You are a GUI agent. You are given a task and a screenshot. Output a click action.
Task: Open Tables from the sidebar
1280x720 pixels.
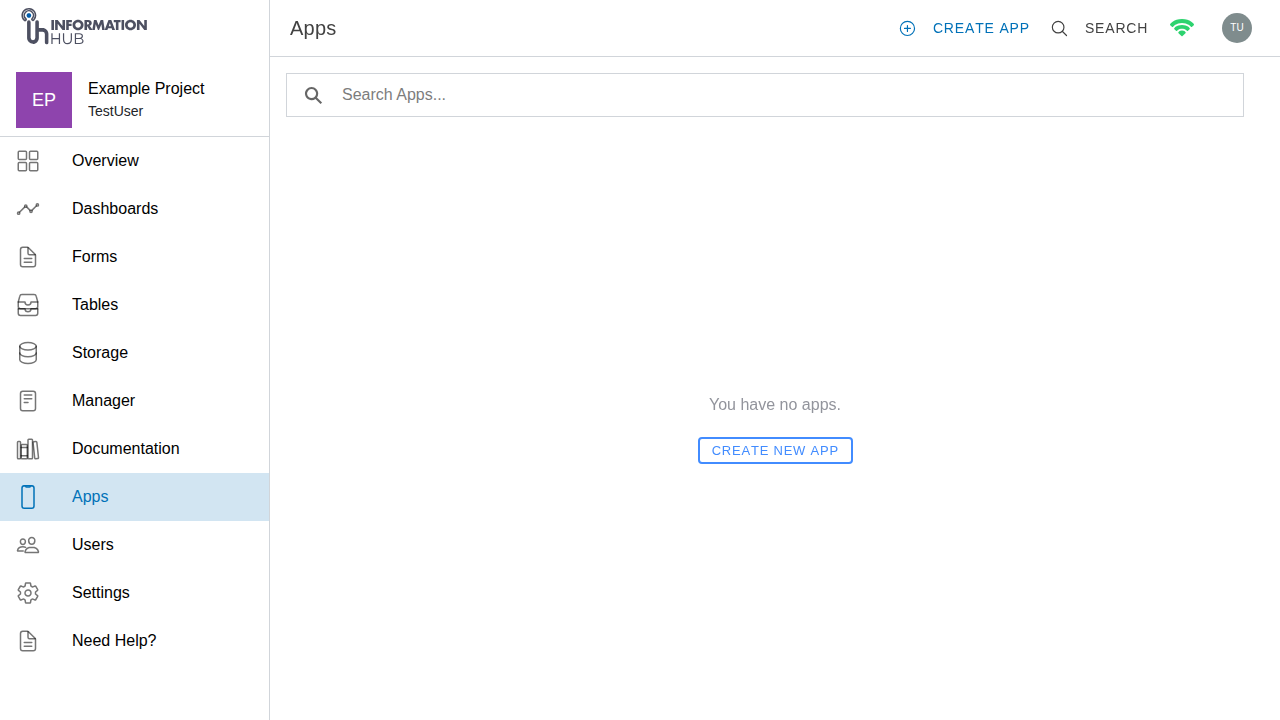click(135, 305)
